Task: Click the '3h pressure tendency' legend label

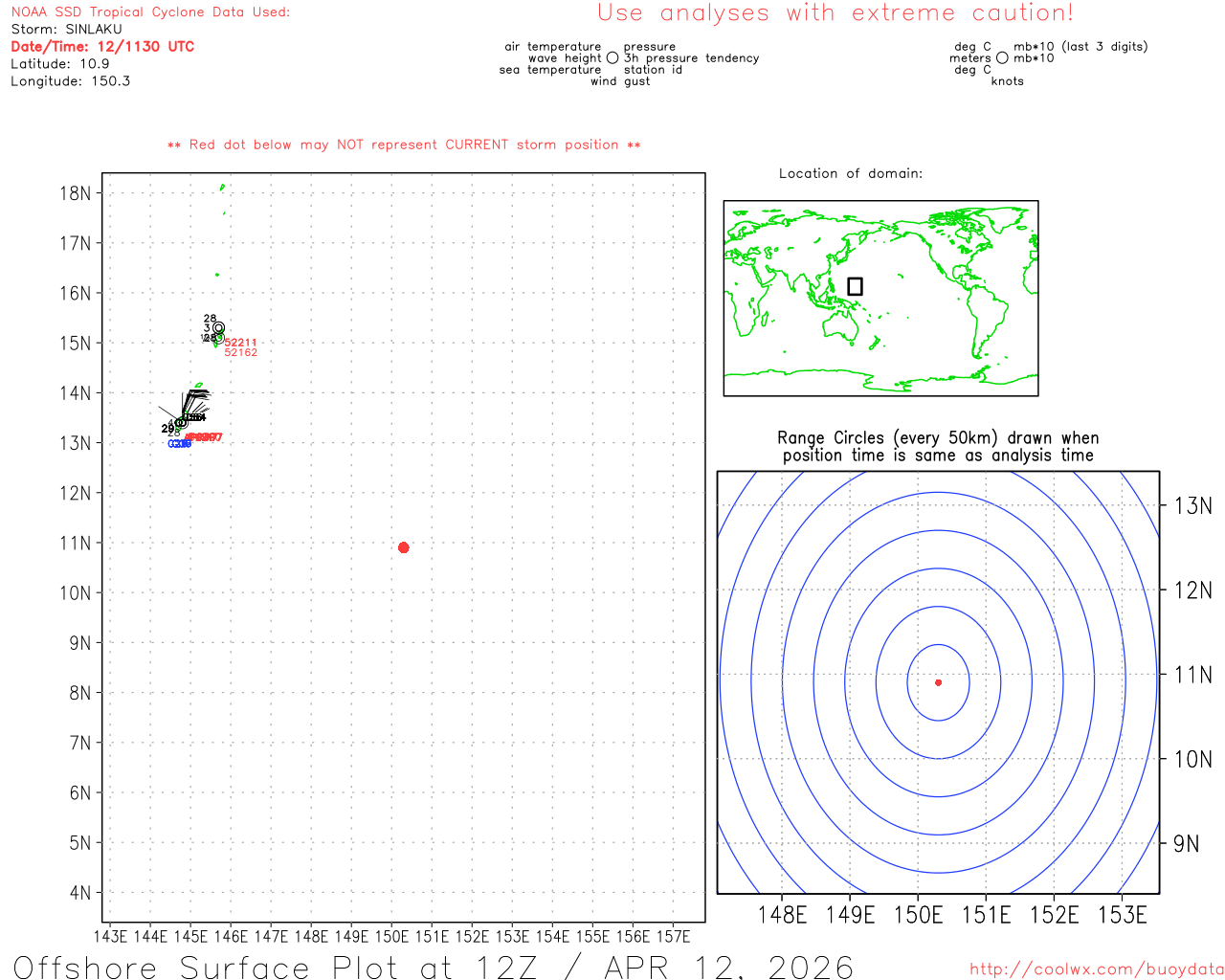Action: tap(691, 58)
